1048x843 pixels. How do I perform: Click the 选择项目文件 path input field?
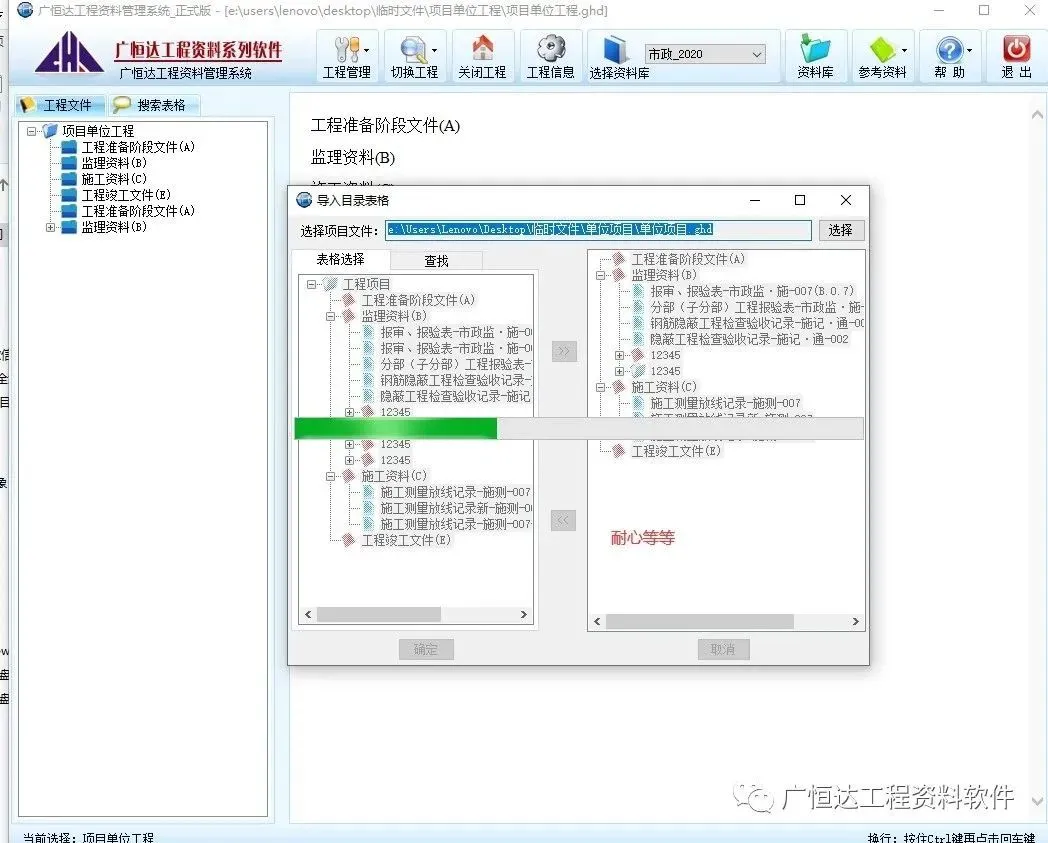(598, 230)
